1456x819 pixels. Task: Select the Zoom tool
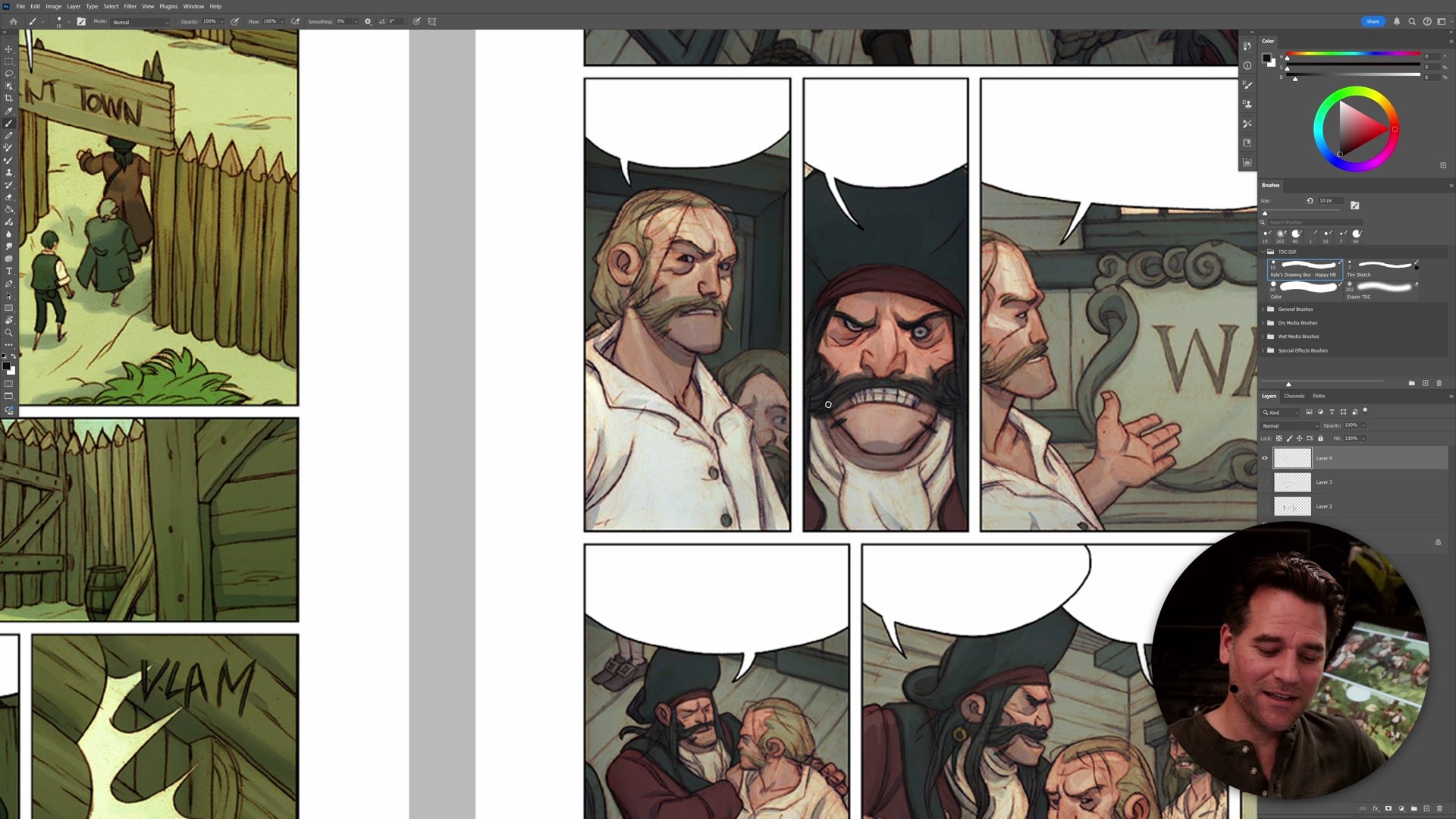[9, 333]
